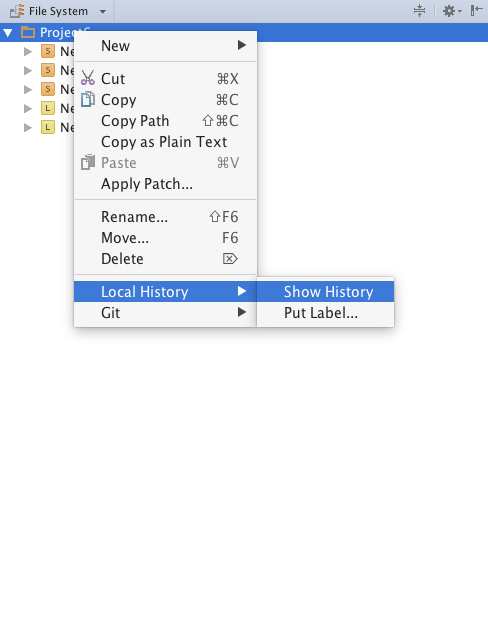Screen dimensions: 488x618
Task: Open the gear settings menu icon
Action: [452, 11]
